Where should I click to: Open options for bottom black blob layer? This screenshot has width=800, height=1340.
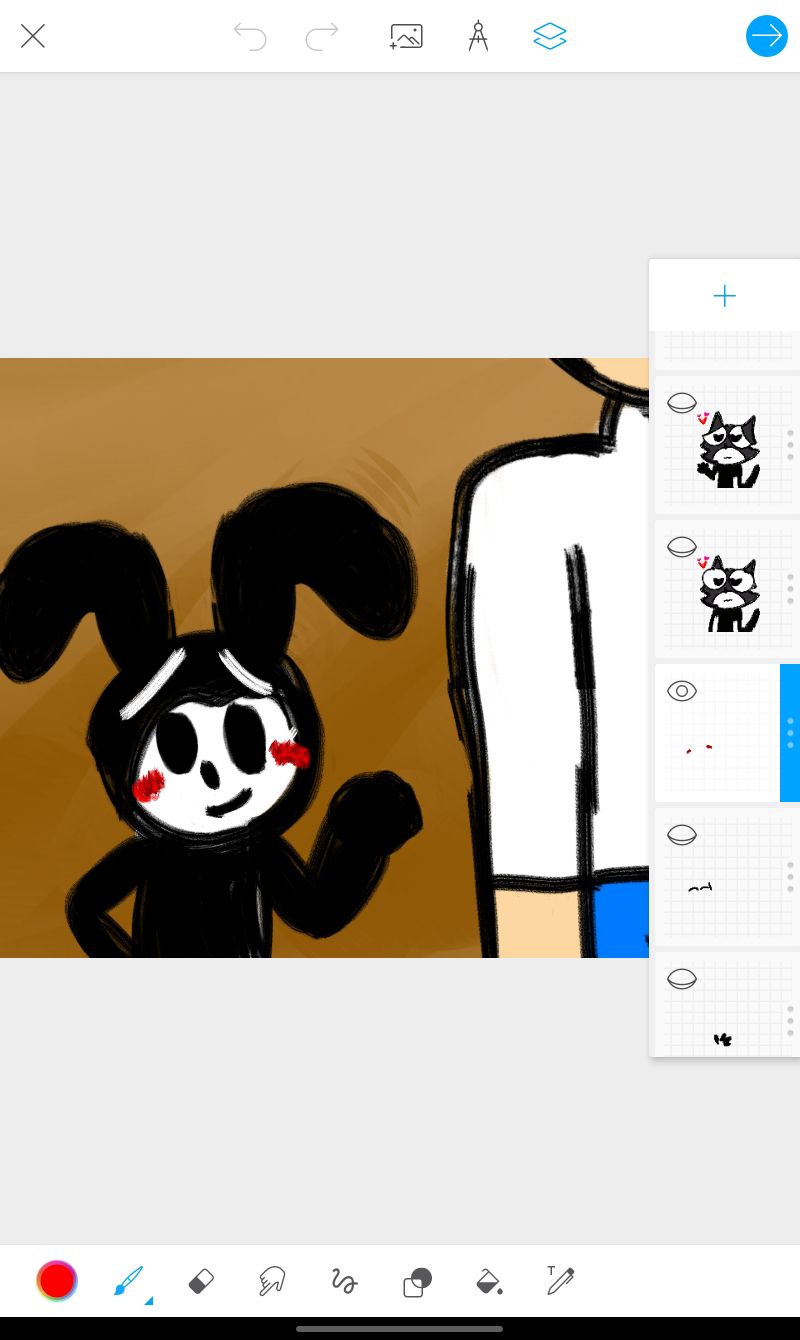pyautogui.click(x=790, y=1021)
